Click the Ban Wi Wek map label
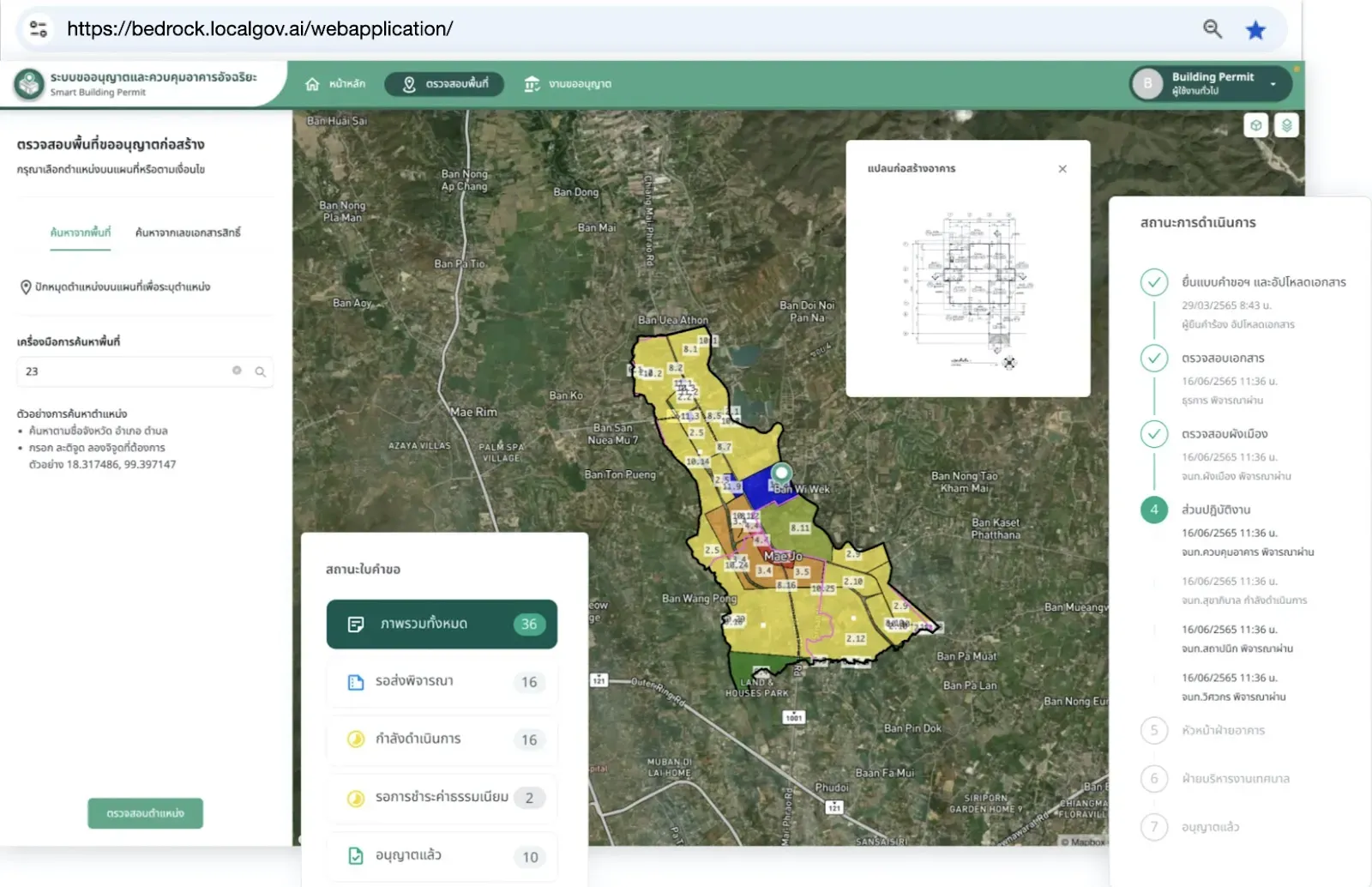1372x887 pixels. pos(801,489)
